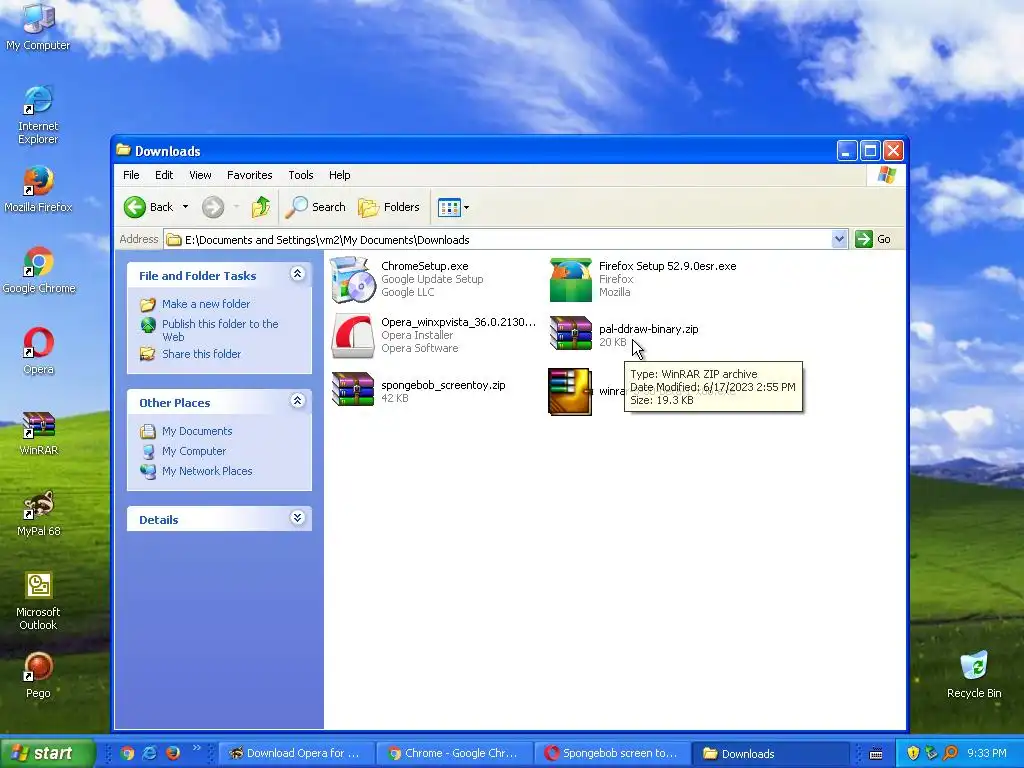Viewport: 1024px width, 768px height.
Task: Select the Google Chrome desktop shortcut
Action: tap(39, 270)
